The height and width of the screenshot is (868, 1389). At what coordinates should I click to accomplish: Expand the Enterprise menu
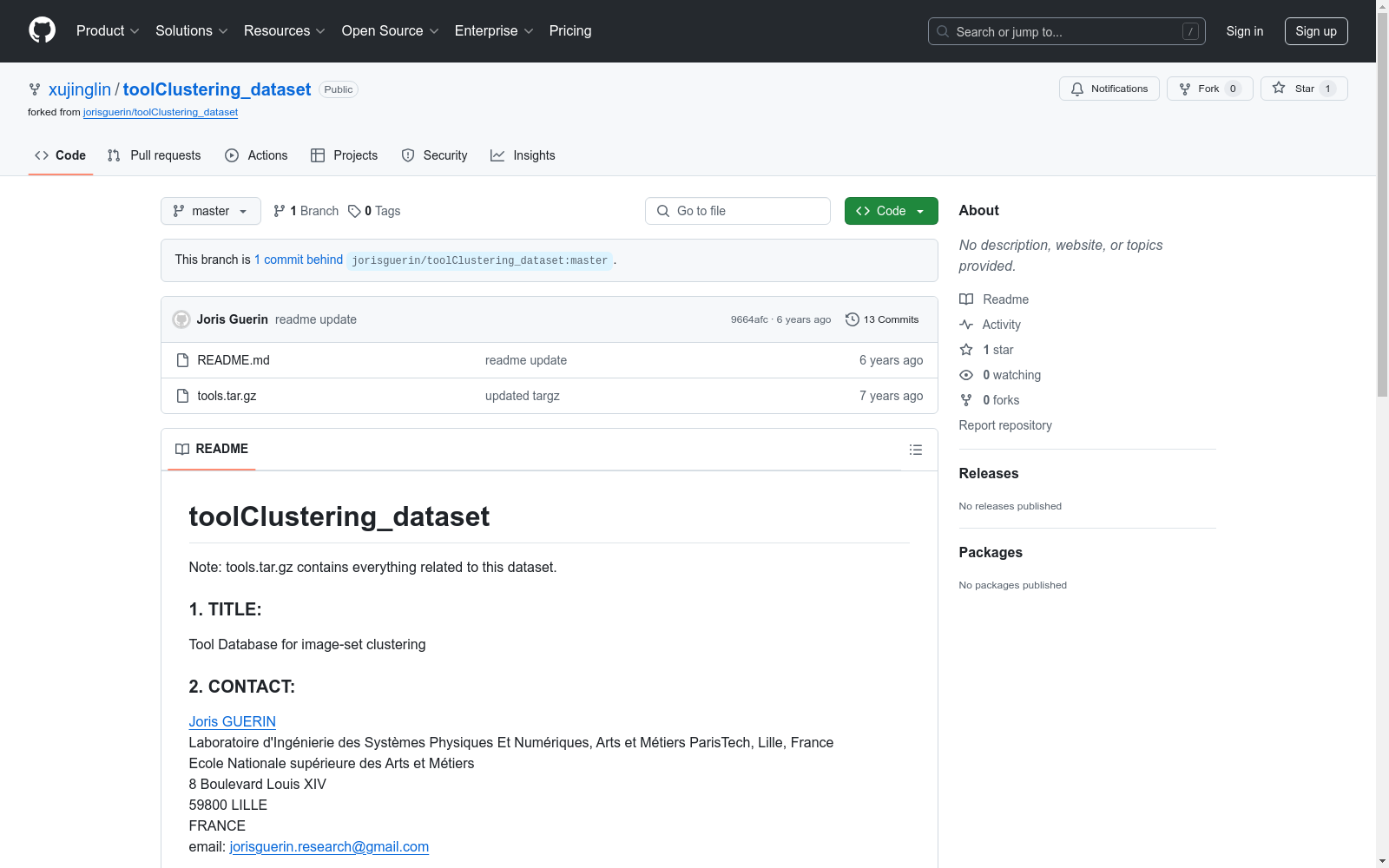click(494, 31)
